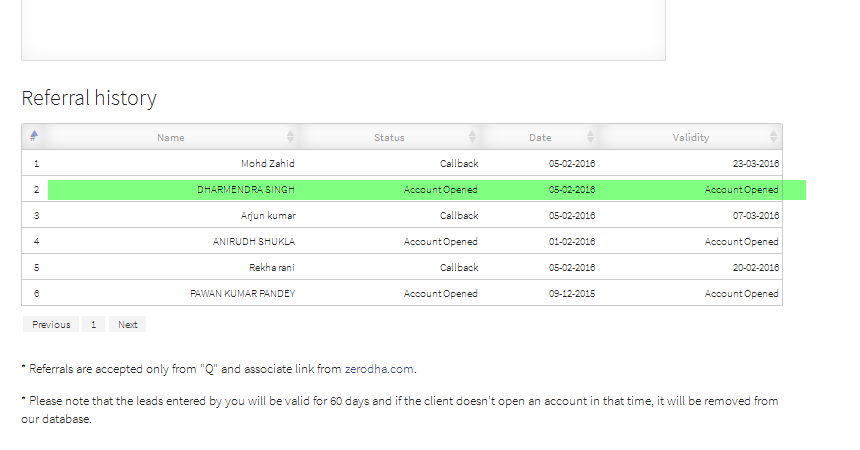Select page 1 in pagination

pos(94,324)
